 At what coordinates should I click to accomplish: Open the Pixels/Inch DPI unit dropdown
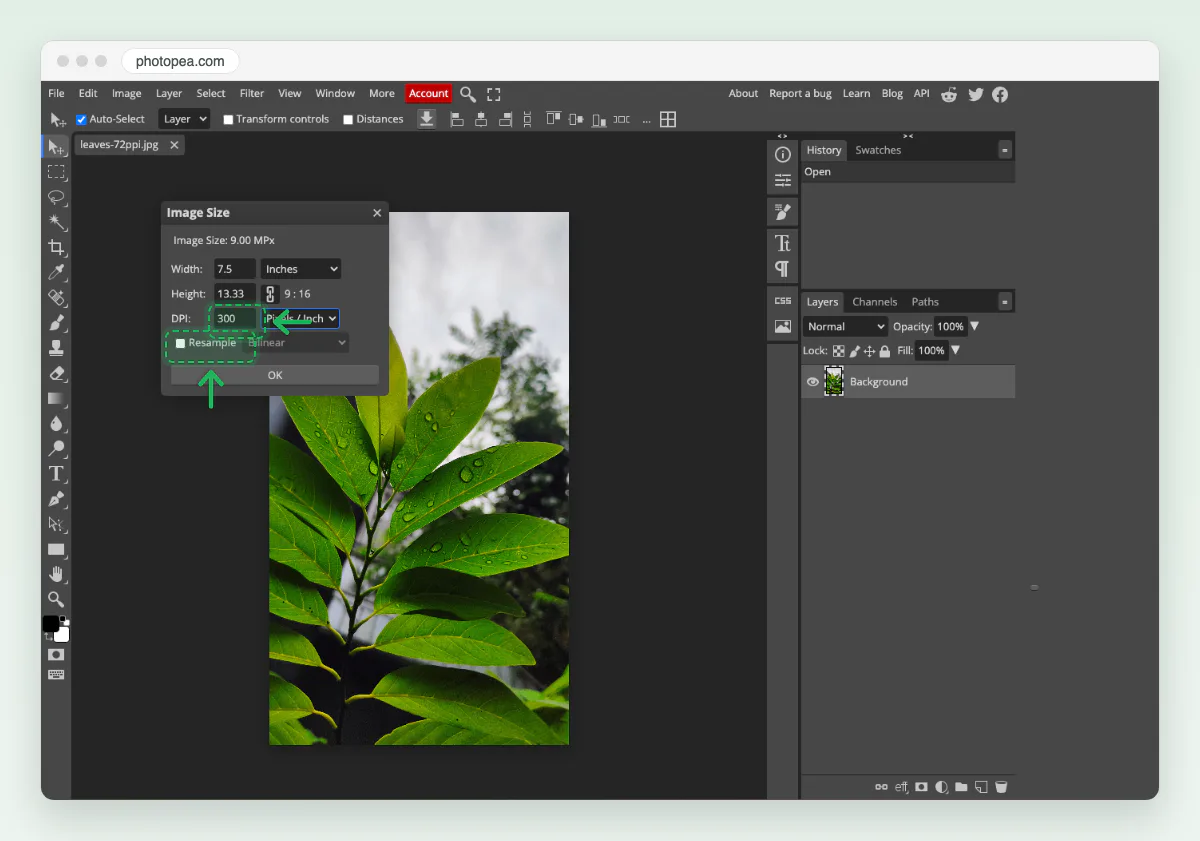303,319
